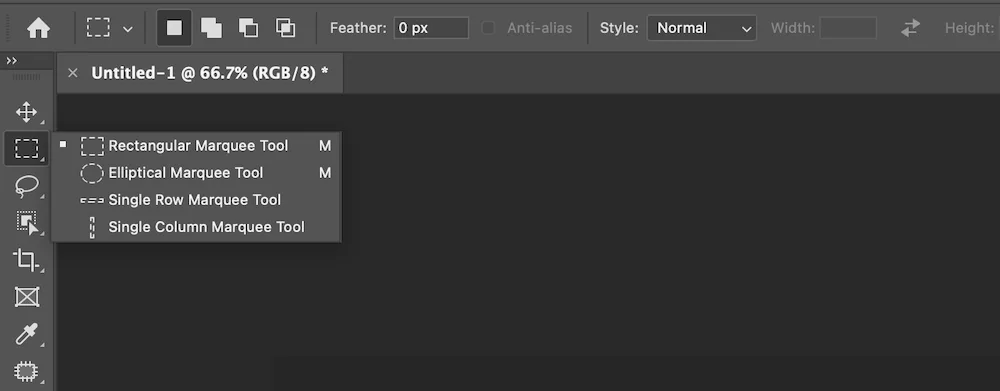Choose Subtract from selection mode
The height and width of the screenshot is (391, 1000).
(x=248, y=28)
